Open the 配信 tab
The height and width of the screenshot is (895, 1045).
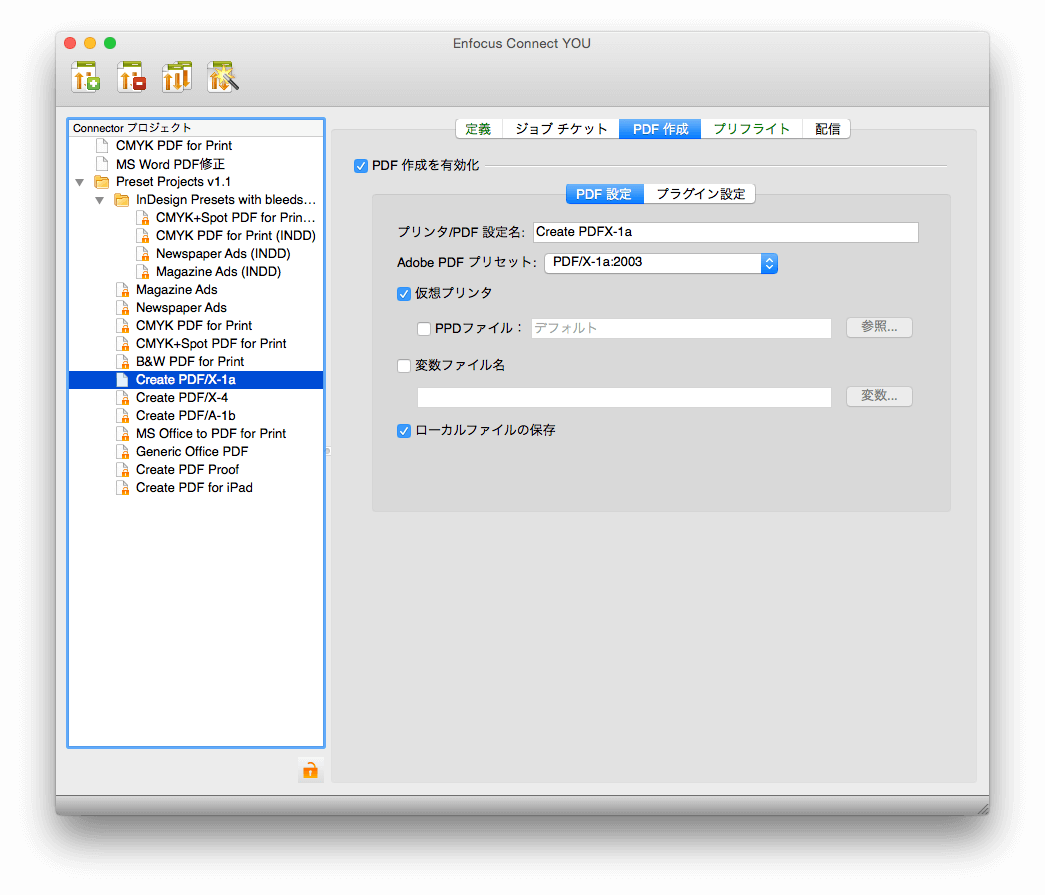827,129
